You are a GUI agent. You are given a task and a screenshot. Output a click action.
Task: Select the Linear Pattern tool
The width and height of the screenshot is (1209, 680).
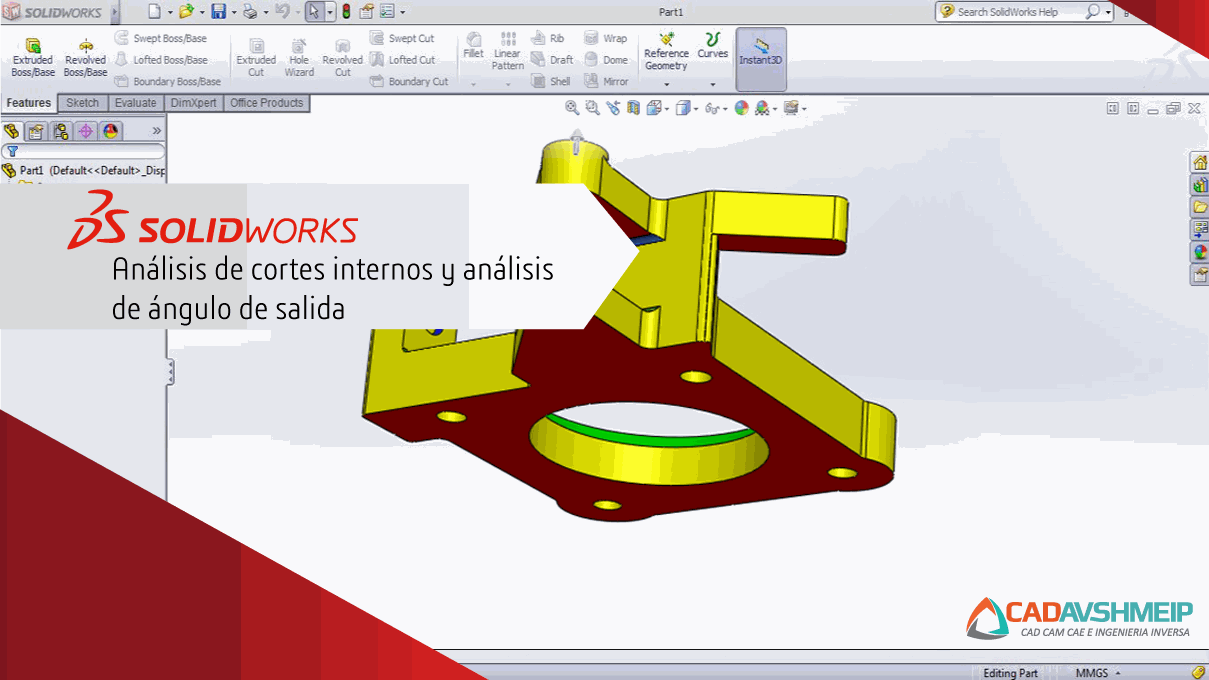(508, 51)
